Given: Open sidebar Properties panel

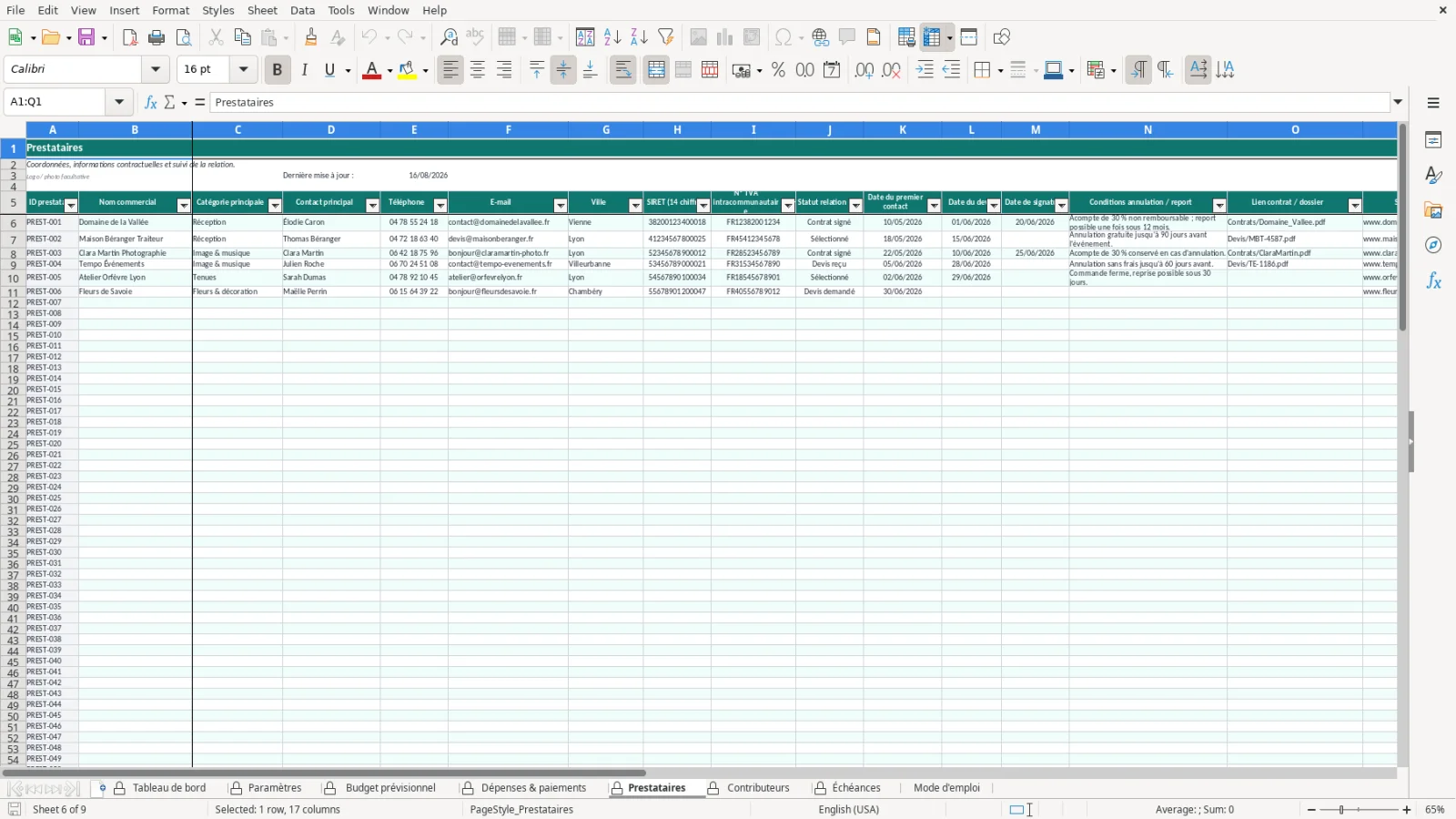Looking at the screenshot, I should [1433, 140].
